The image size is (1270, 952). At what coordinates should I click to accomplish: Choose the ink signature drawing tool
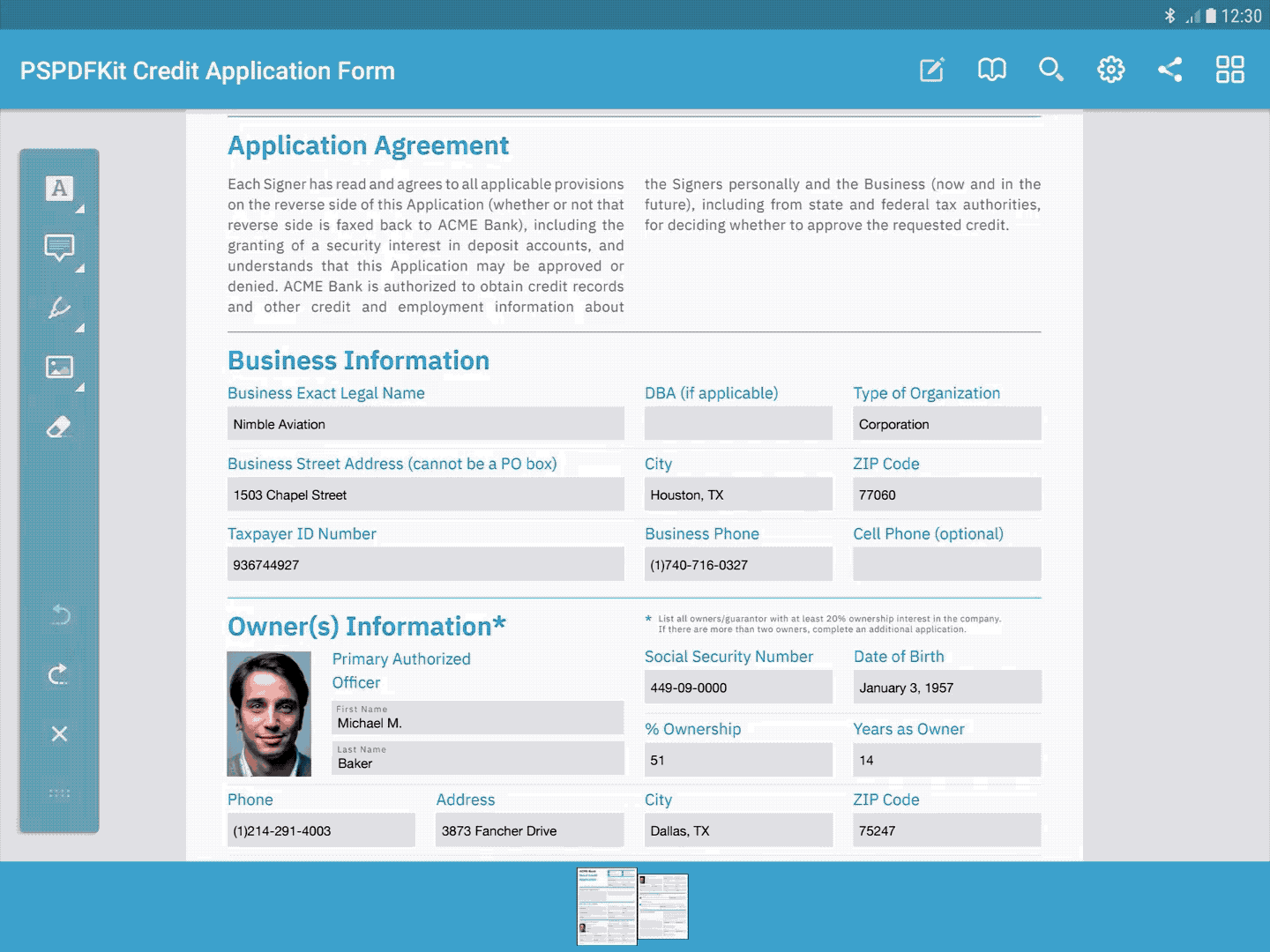pyautogui.click(x=59, y=308)
